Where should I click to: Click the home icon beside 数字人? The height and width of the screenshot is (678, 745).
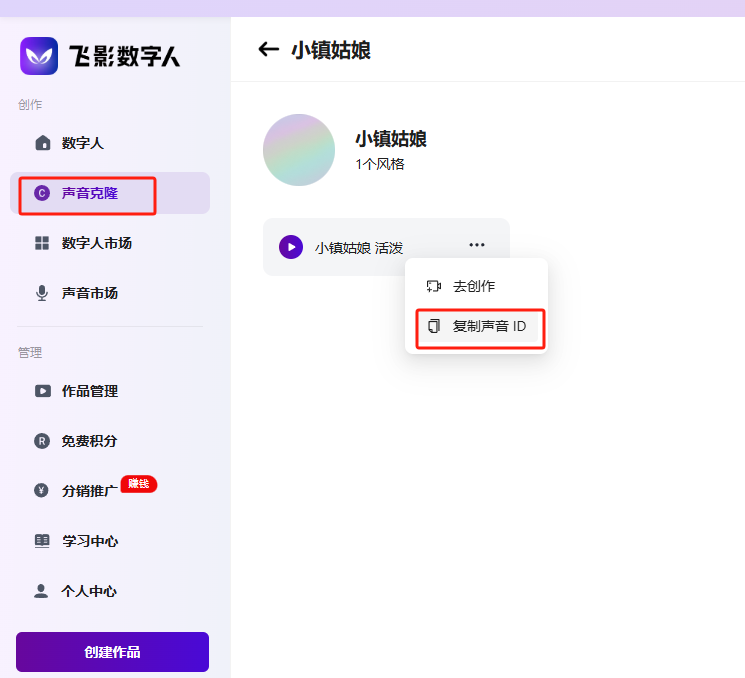pyautogui.click(x=43, y=143)
